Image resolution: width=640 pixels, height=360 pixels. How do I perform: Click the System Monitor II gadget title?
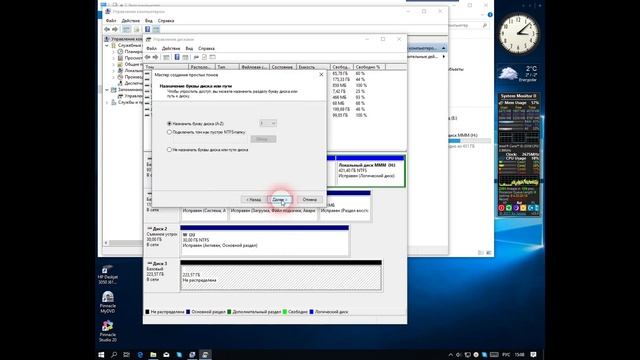click(518, 96)
